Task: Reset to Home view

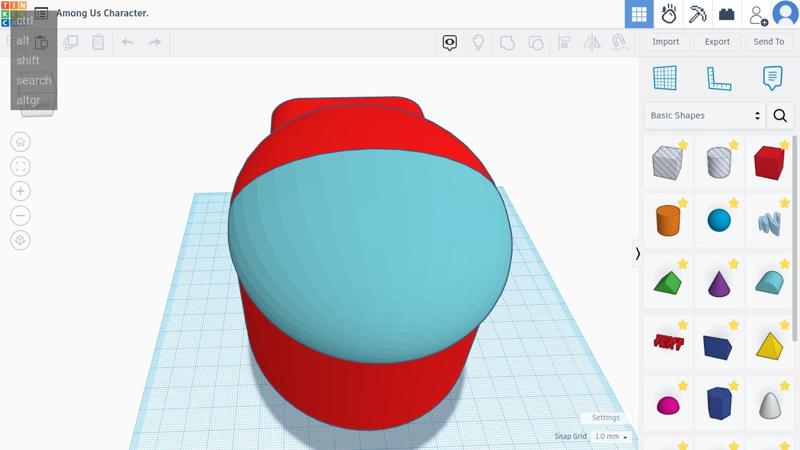Action: (20, 142)
